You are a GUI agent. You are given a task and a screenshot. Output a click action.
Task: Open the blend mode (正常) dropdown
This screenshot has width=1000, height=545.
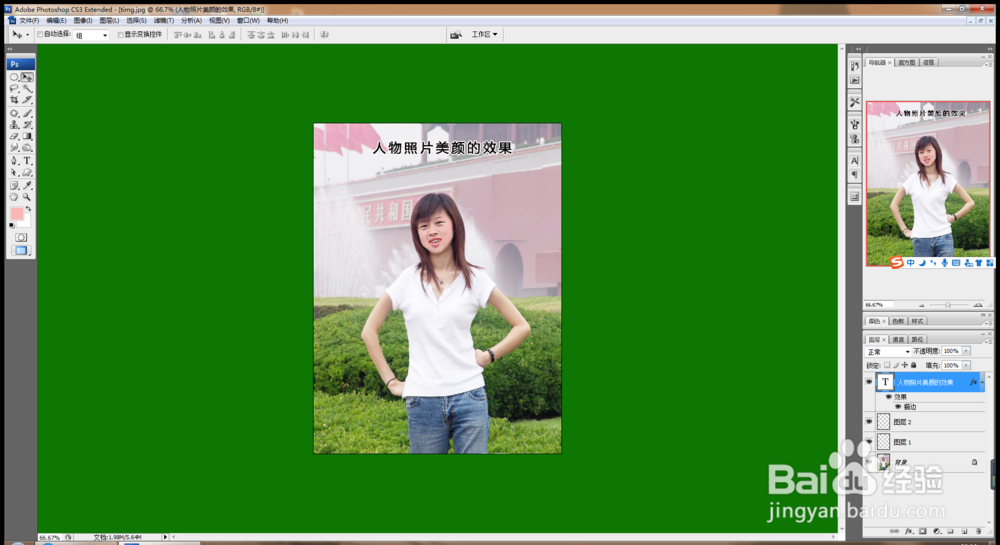[888, 352]
